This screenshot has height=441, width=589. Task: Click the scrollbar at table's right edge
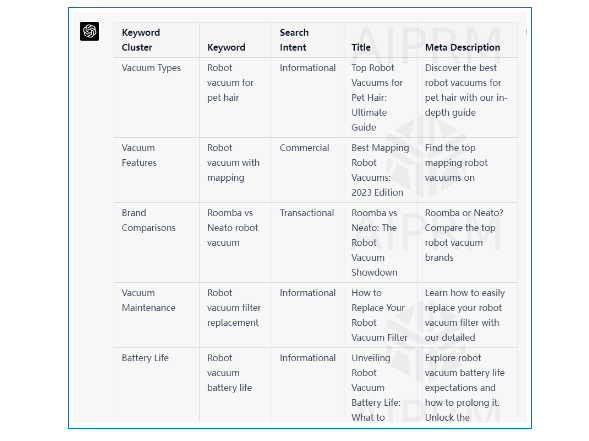pos(526,32)
